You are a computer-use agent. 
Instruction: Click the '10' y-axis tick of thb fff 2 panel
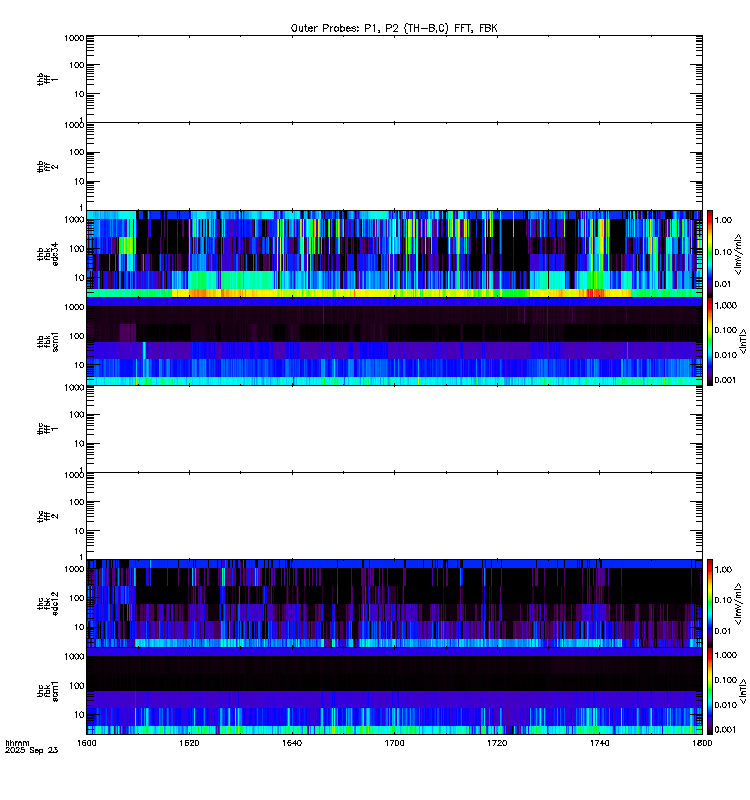tap(79, 182)
